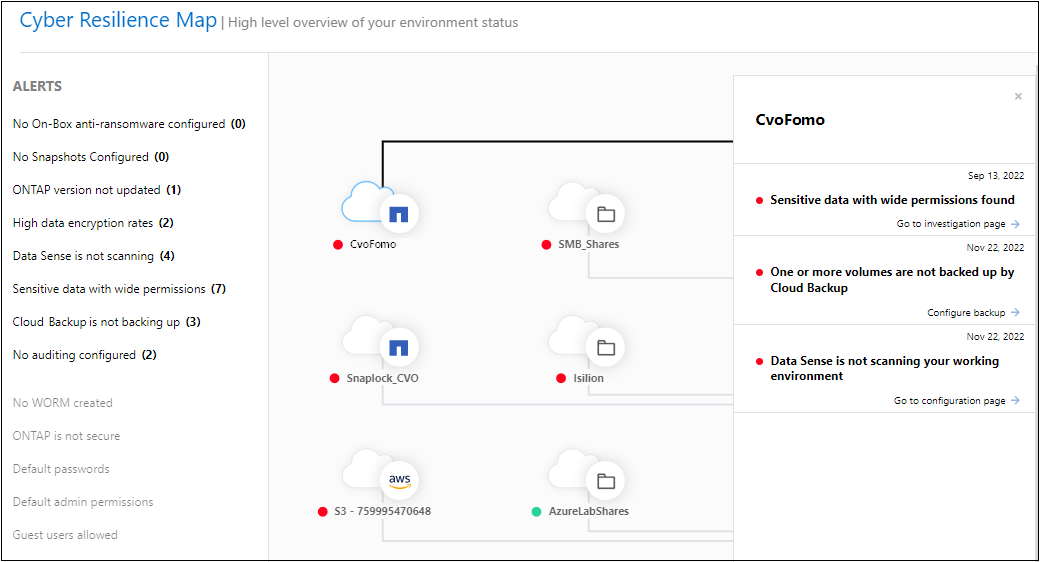The width and height of the screenshot is (1040, 562).
Task: Click Data Sense not scanning working environment entry
Action: pos(884,368)
